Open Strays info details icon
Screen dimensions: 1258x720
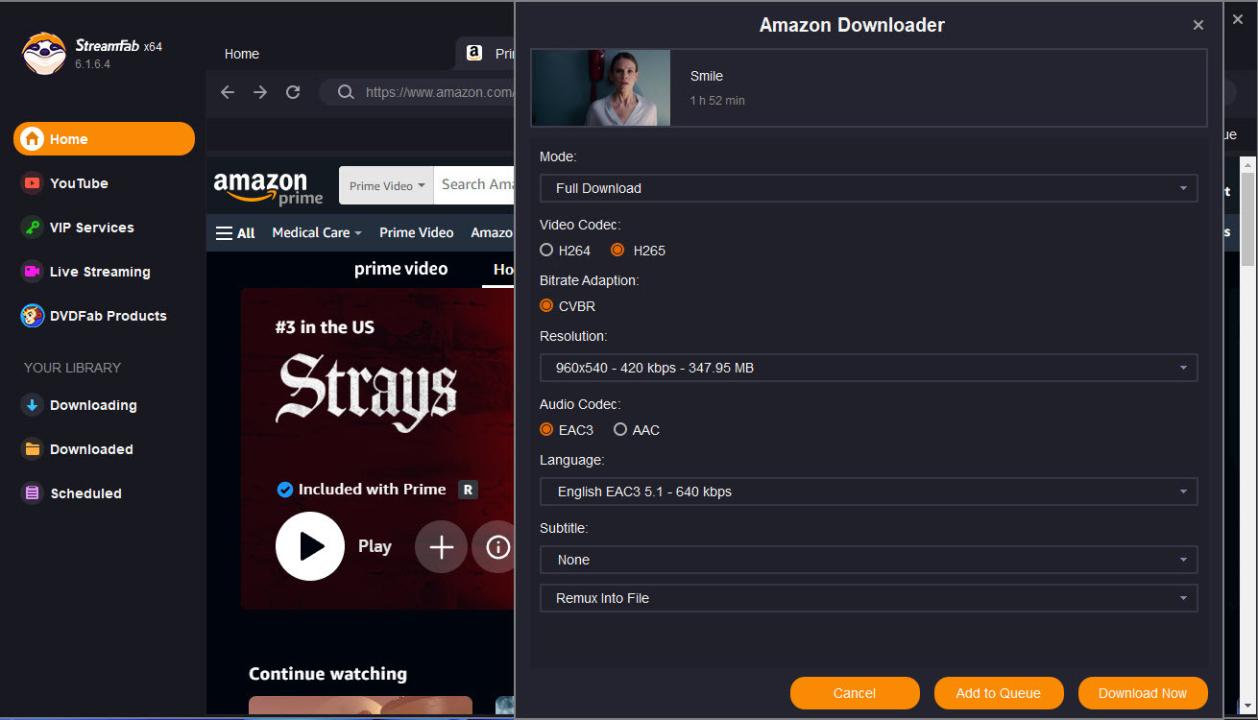point(497,547)
